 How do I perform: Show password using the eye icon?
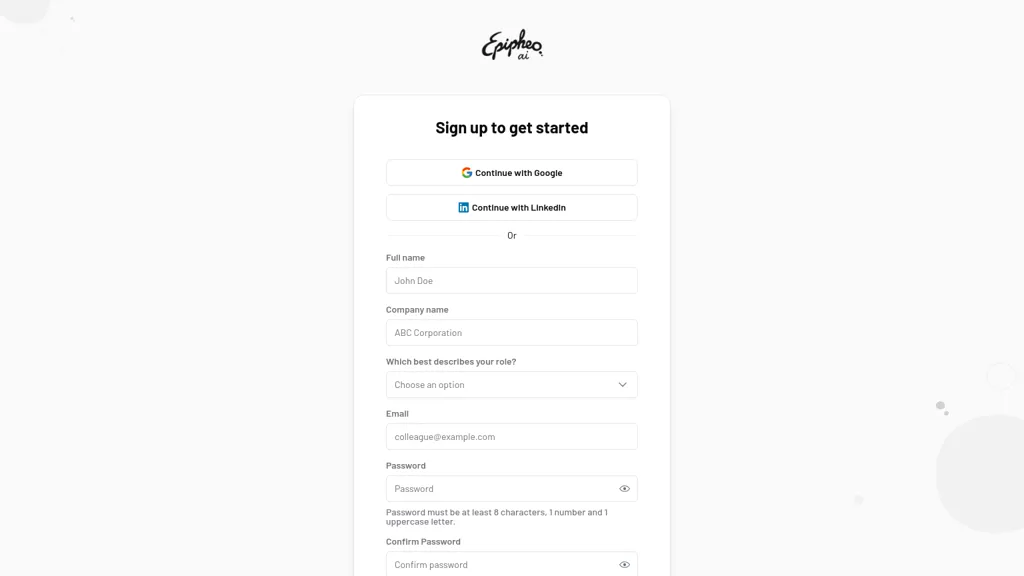(x=624, y=489)
